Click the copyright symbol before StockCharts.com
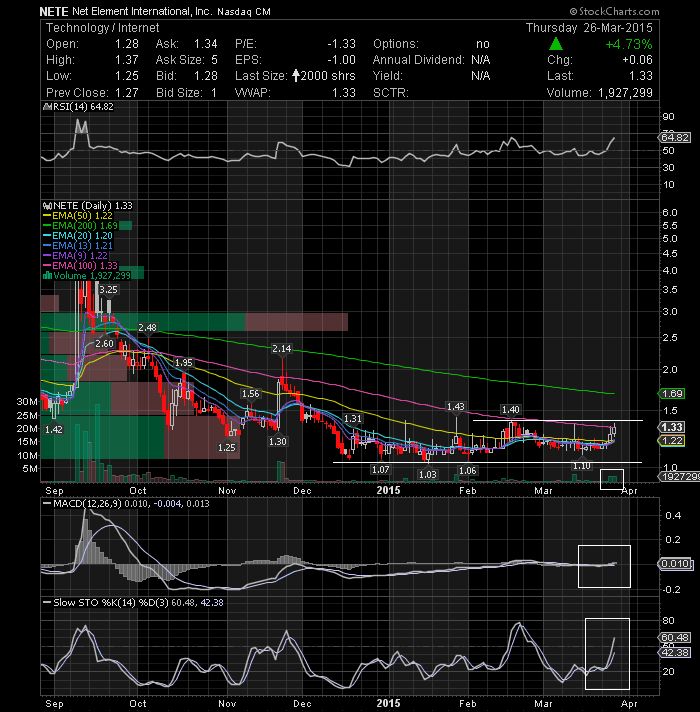Viewport: 700px width, 712px height. click(x=574, y=11)
